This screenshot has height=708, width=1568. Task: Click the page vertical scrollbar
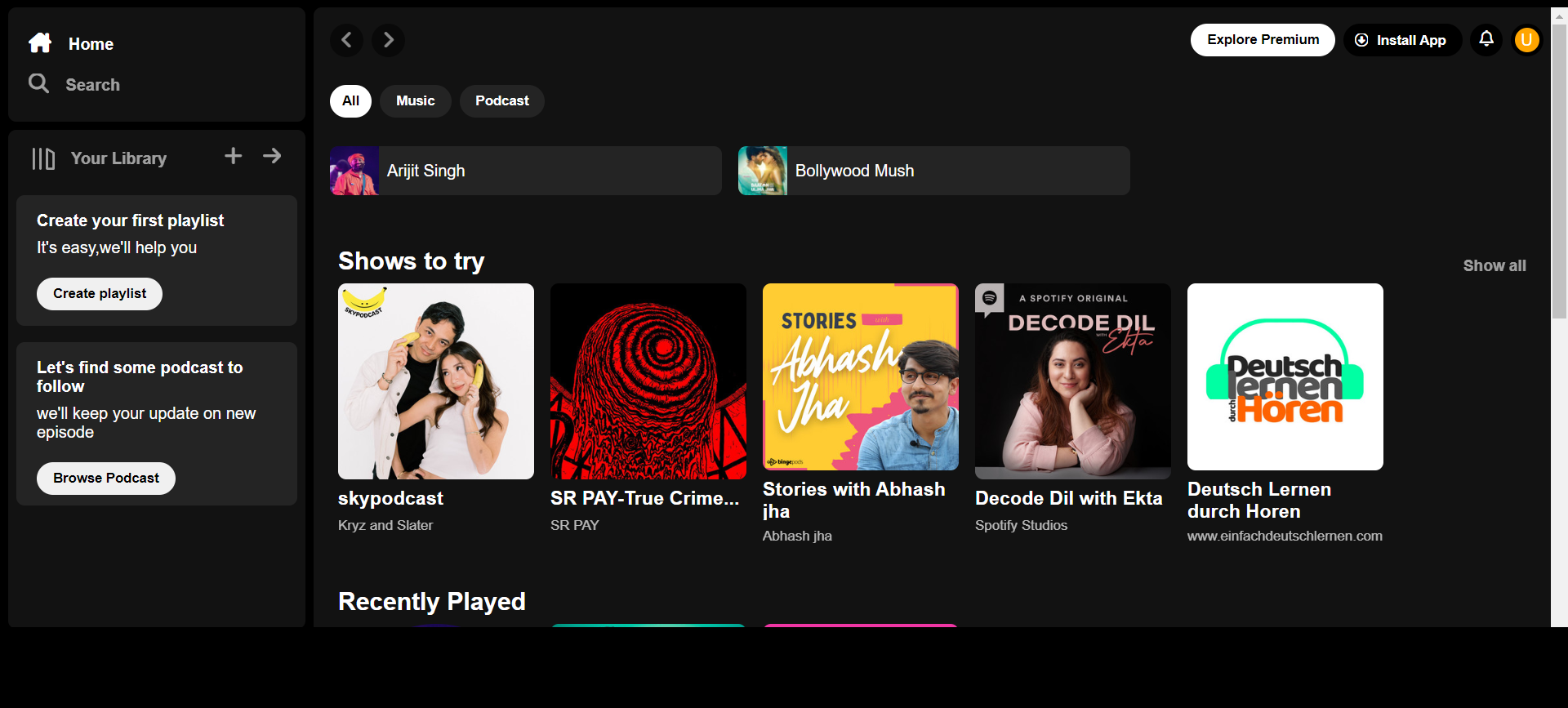tap(1559, 171)
